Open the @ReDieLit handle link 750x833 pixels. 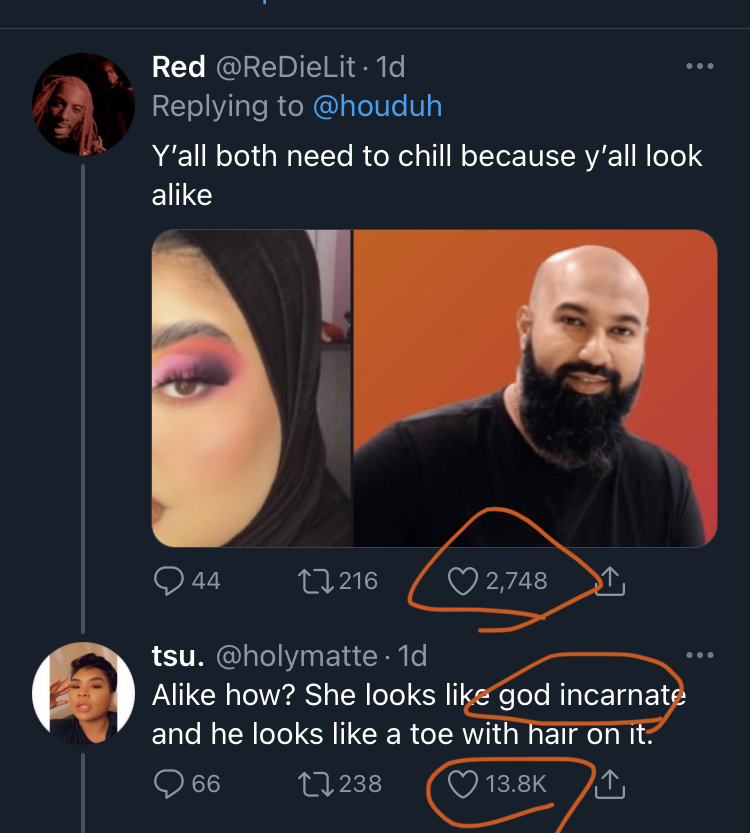[x=284, y=67]
